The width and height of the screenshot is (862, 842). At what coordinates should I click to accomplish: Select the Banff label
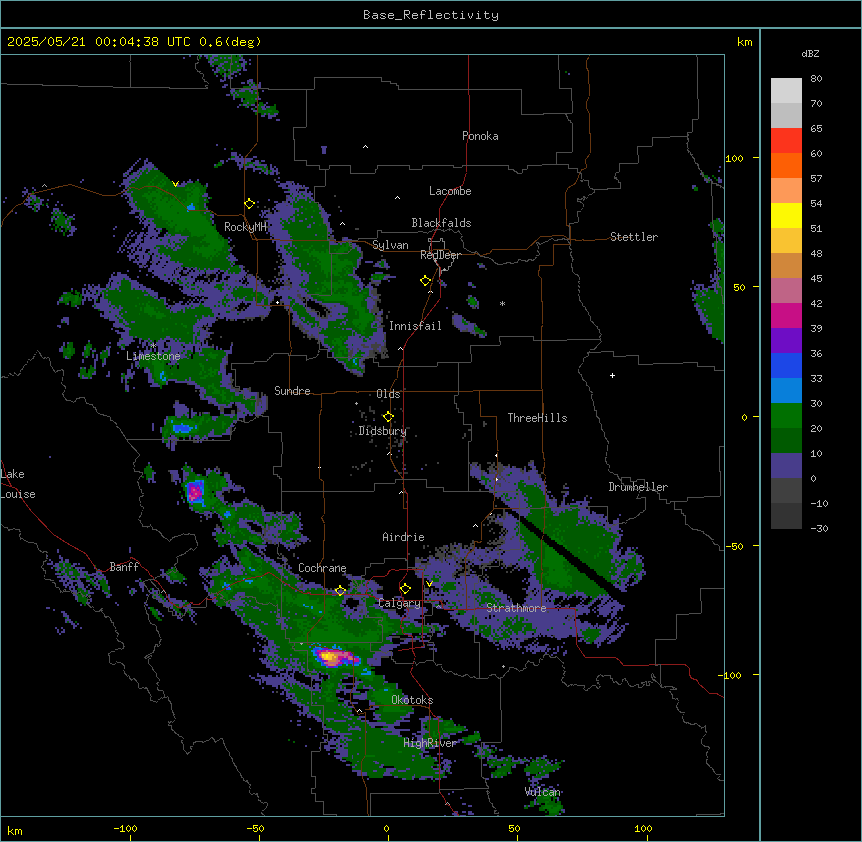click(x=124, y=567)
